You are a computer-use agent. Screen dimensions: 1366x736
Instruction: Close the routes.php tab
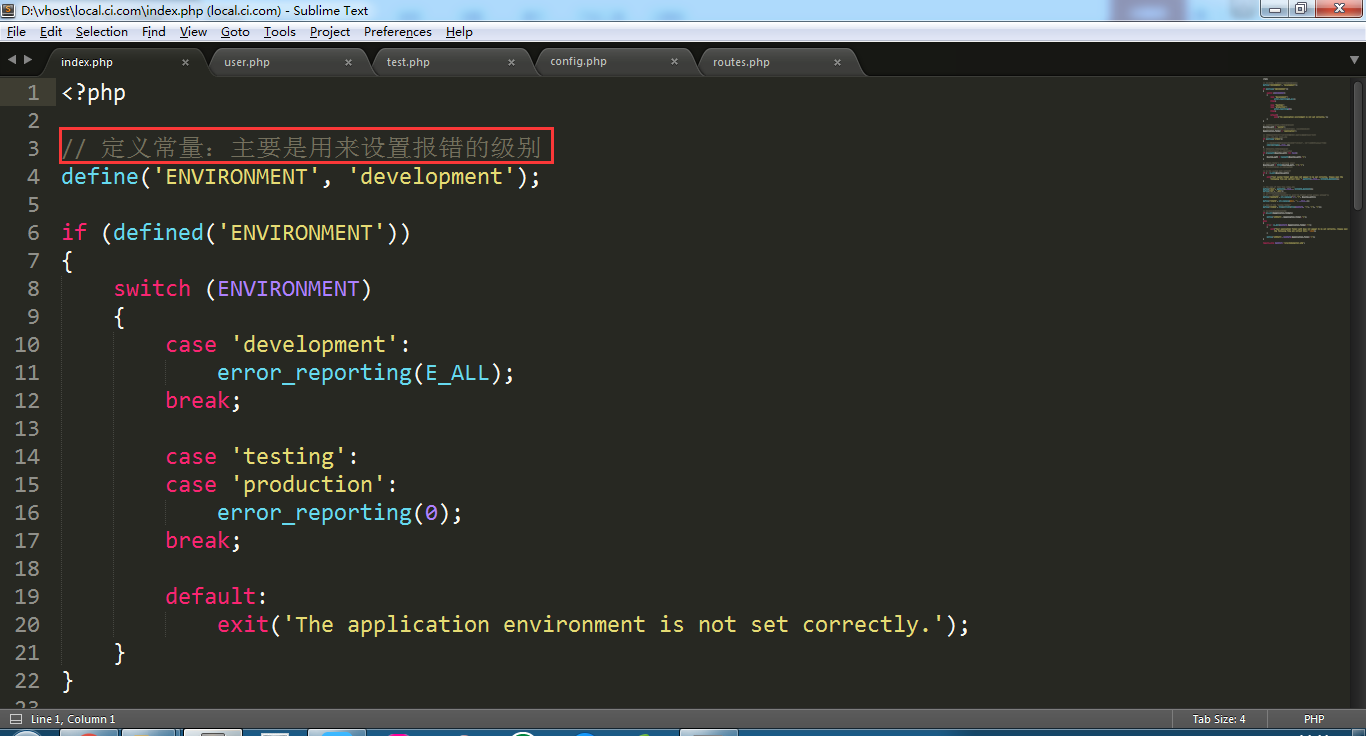tap(837, 62)
